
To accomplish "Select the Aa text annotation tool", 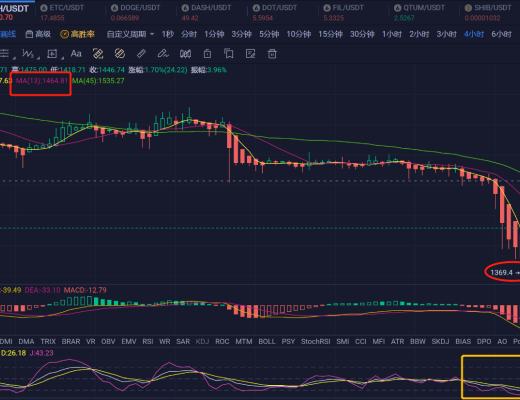I will [x=76, y=54].
